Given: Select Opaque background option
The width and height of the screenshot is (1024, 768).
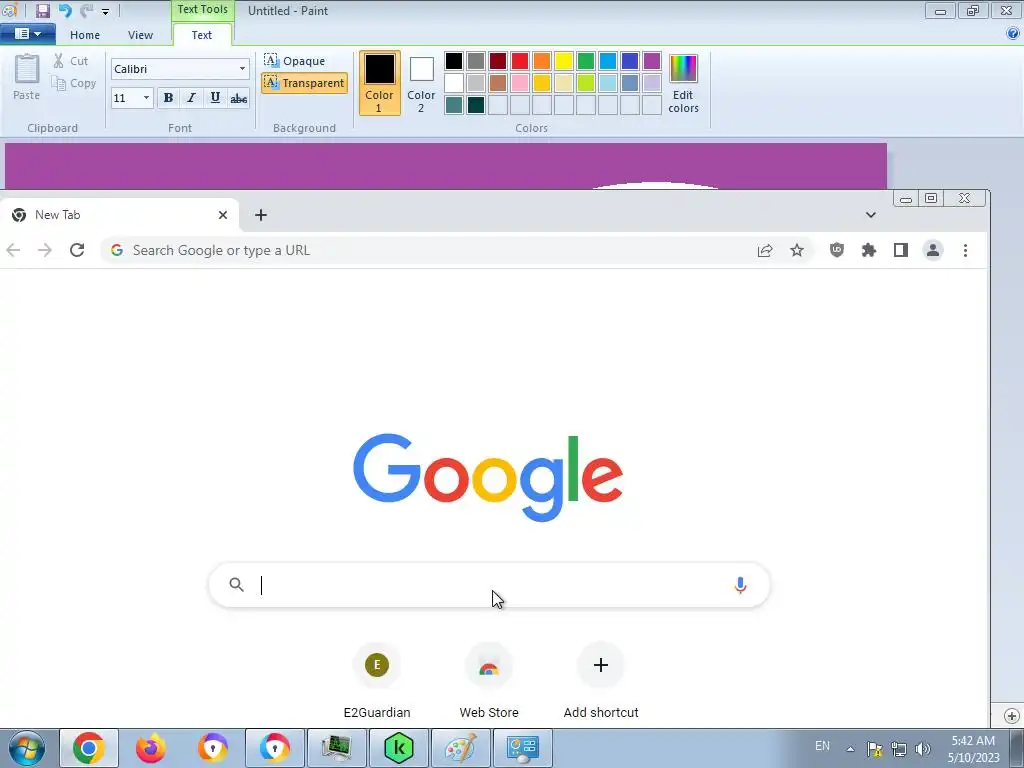Looking at the screenshot, I should (x=295, y=61).
